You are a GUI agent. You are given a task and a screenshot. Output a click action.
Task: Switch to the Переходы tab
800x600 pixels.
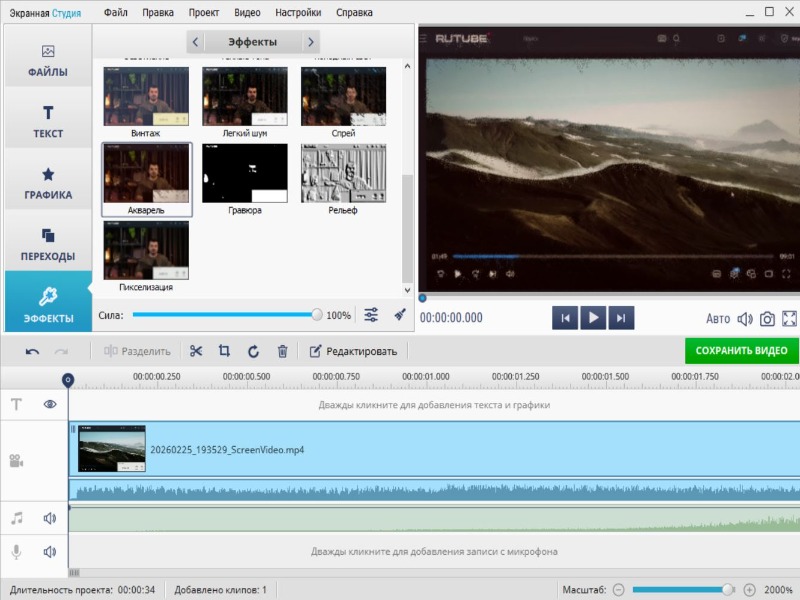(48, 244)
